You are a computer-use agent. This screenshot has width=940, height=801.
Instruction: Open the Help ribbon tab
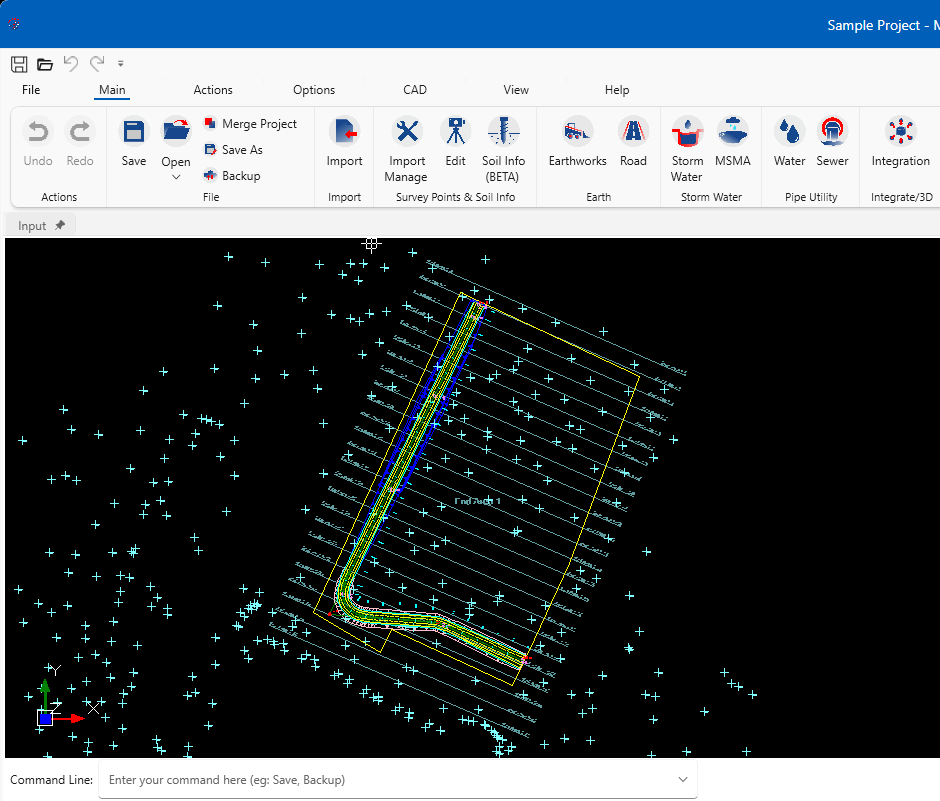coord(617,90)
